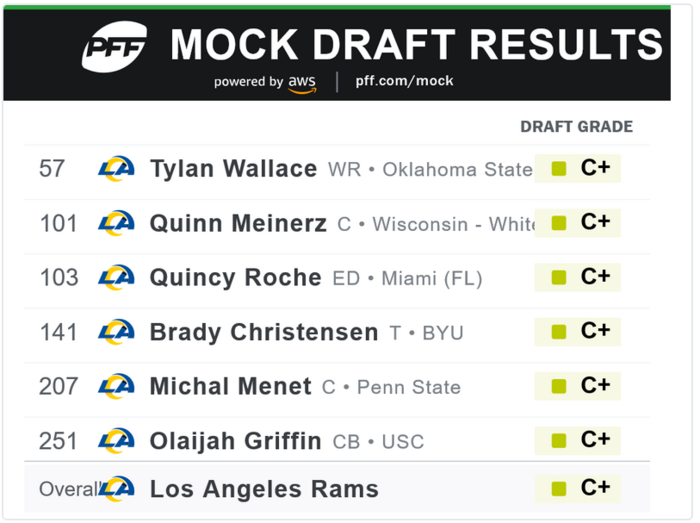Click the Overall C+ grade for the Rams
Viewport: 700px width, 523px height.
click(x=595, y=488)
